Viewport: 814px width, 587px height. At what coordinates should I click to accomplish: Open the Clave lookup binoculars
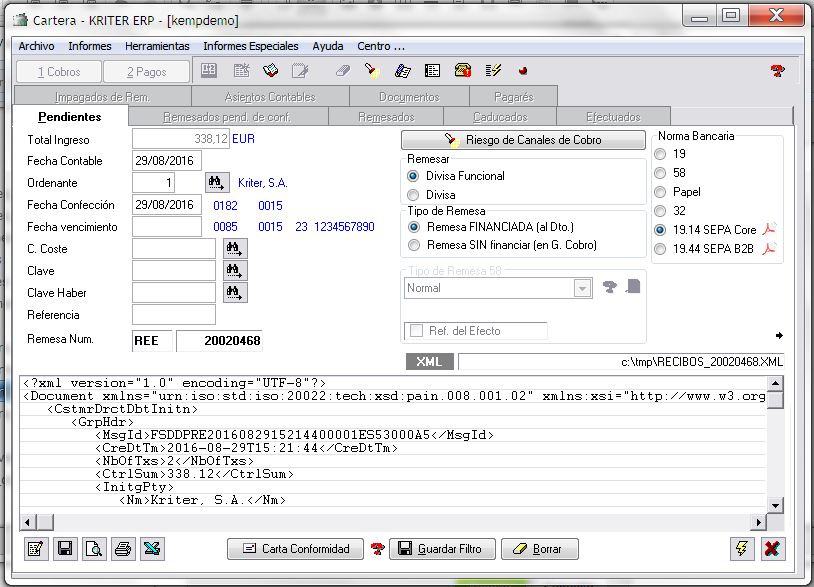(235, 270)
